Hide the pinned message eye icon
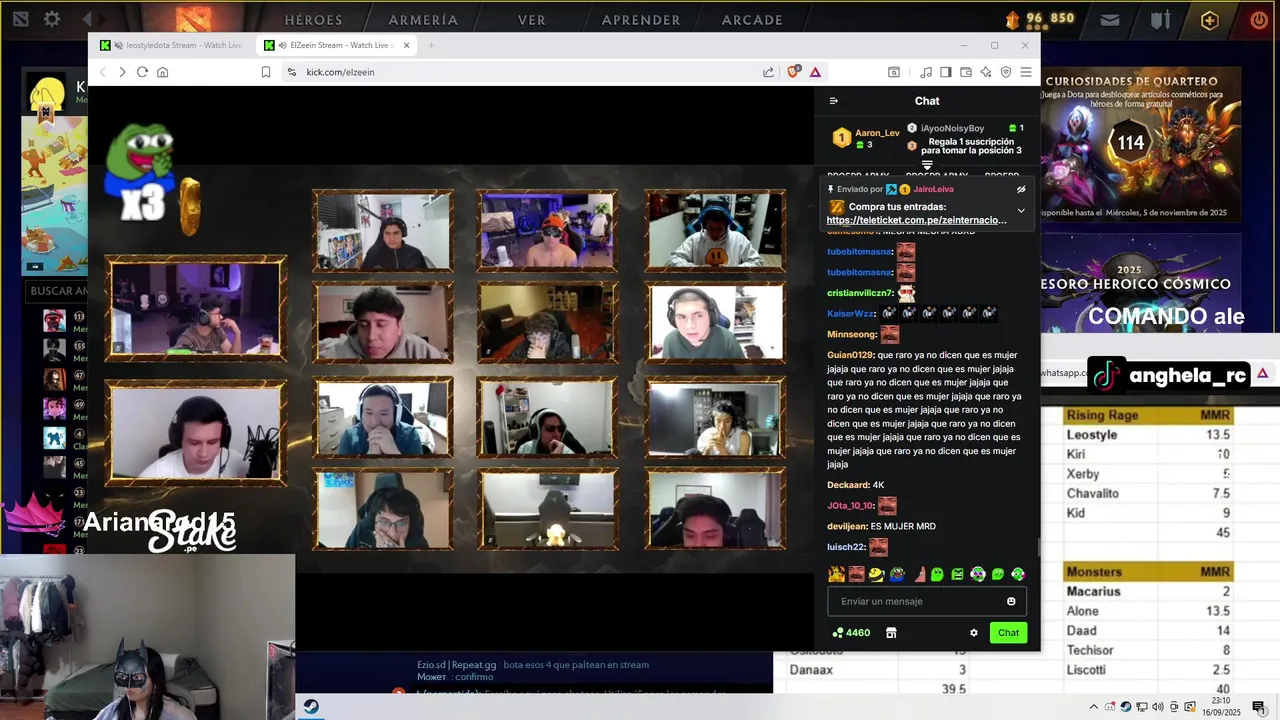Screen dimensions: 1280x720 coord(1021,189)
